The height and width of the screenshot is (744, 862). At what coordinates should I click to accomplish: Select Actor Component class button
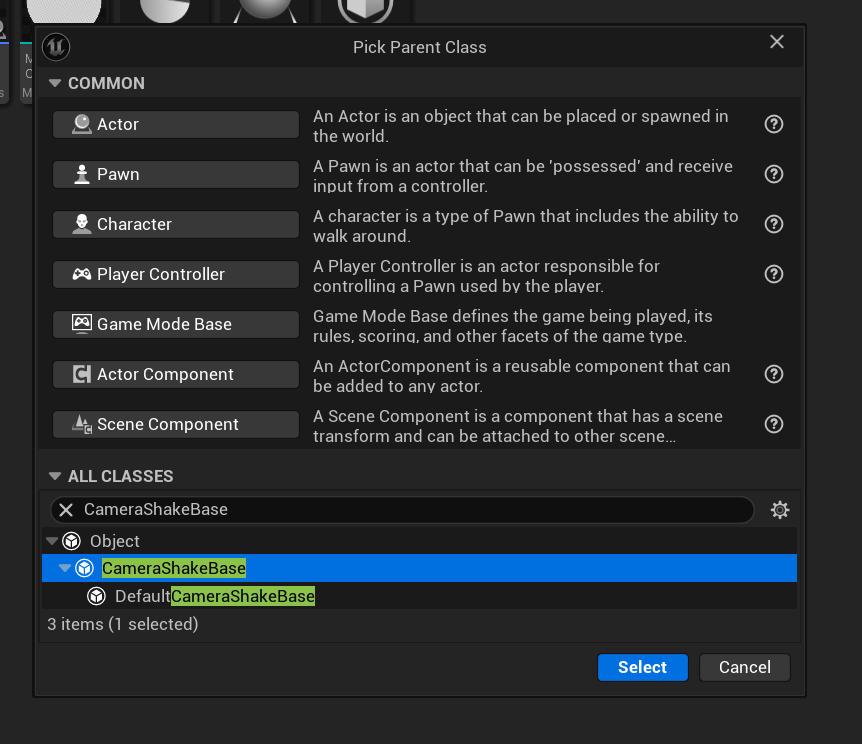176,374
